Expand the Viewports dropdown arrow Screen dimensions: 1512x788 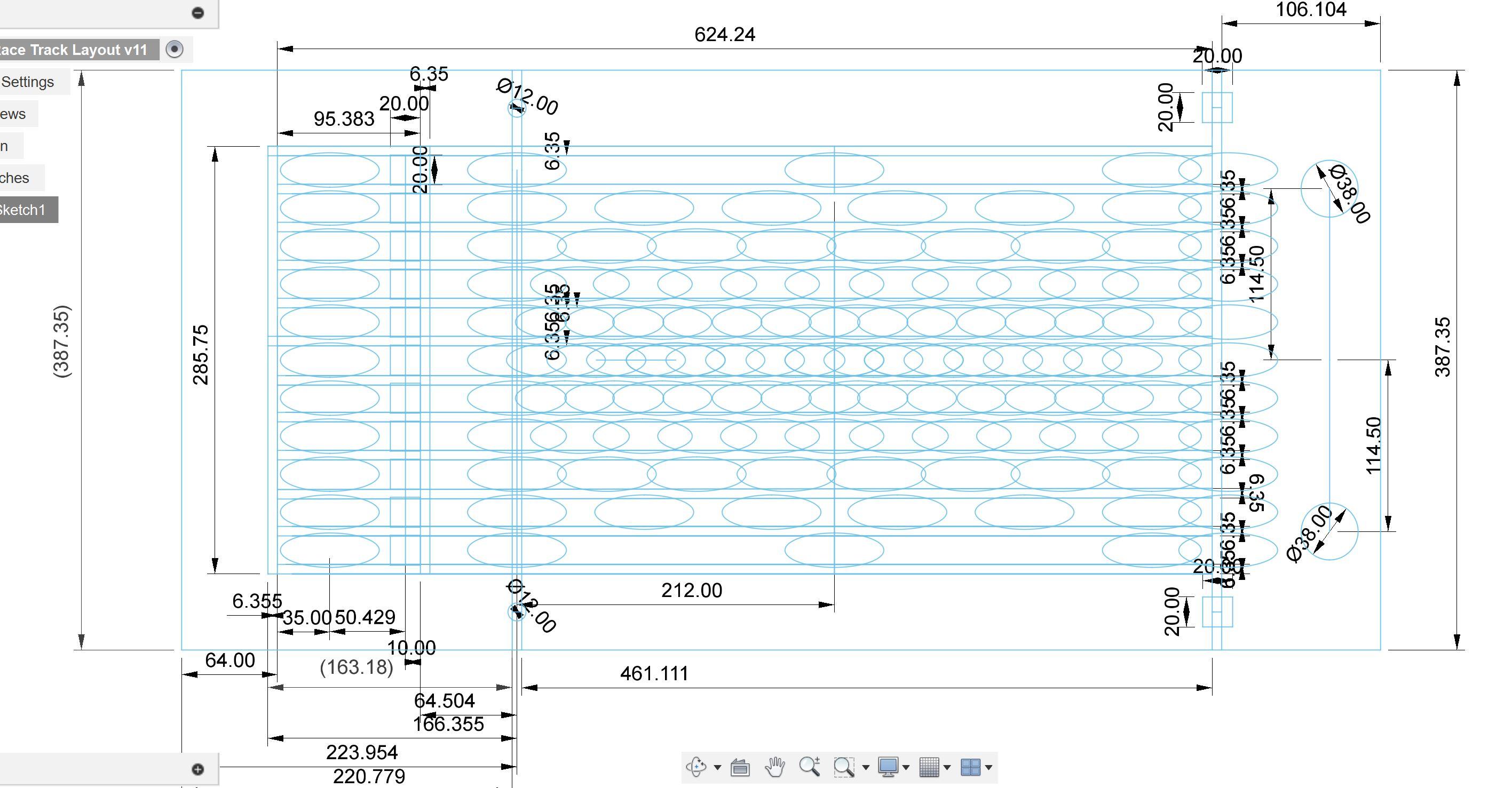click(x=988, y=768)
